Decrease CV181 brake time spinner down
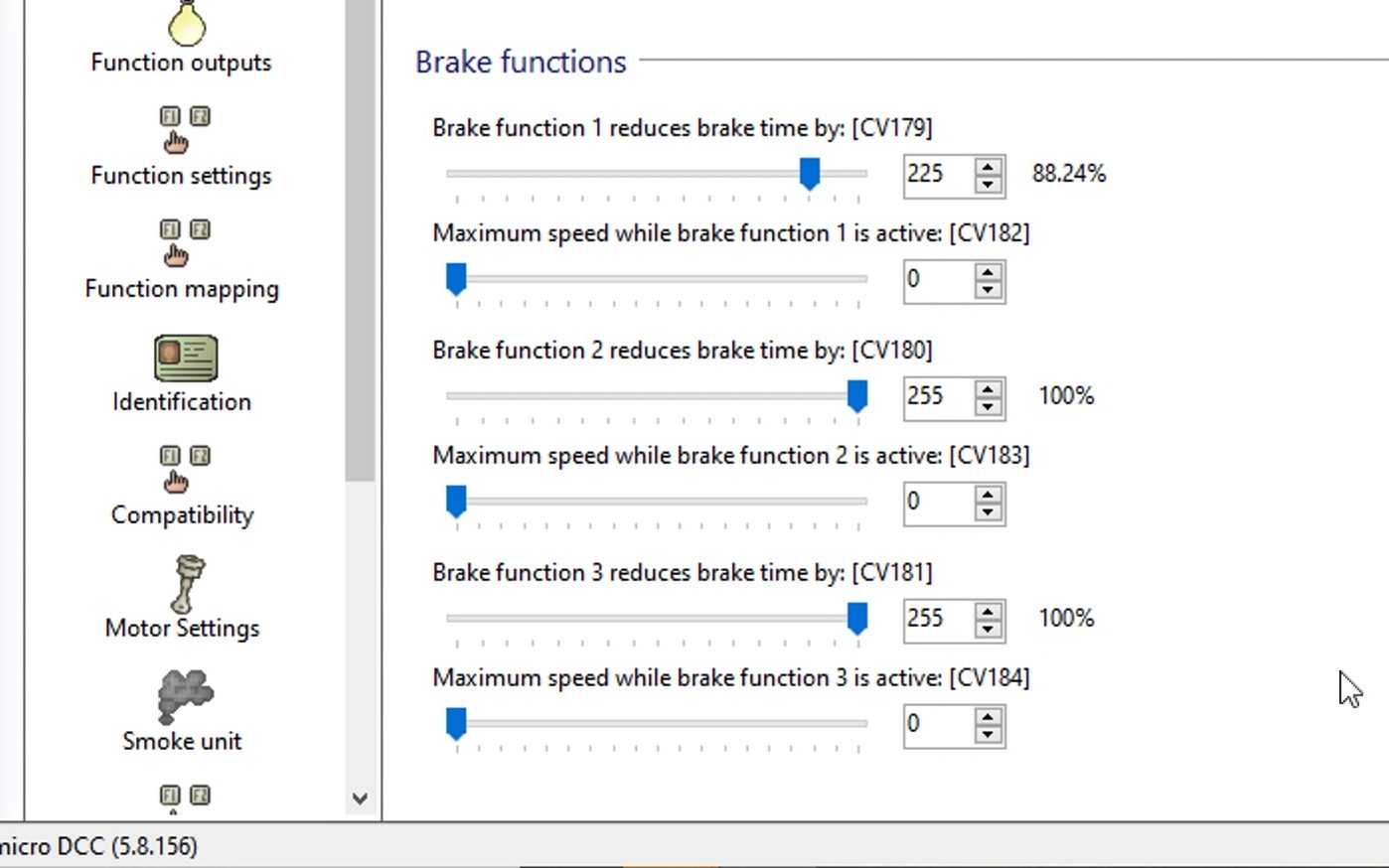 [988, 629]
